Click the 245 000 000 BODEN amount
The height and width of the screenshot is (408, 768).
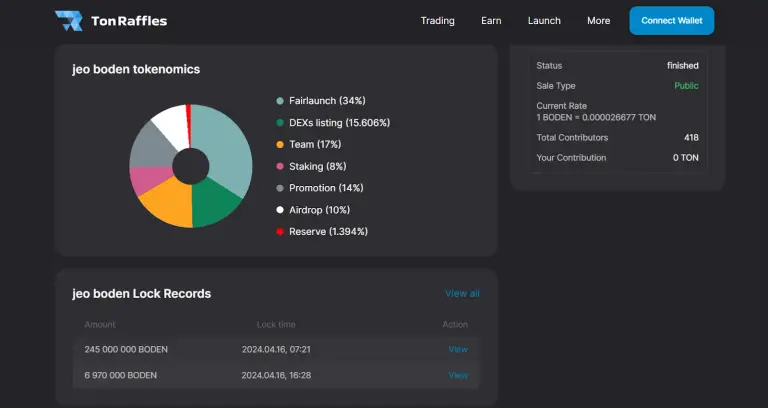(x=126, y=349)
